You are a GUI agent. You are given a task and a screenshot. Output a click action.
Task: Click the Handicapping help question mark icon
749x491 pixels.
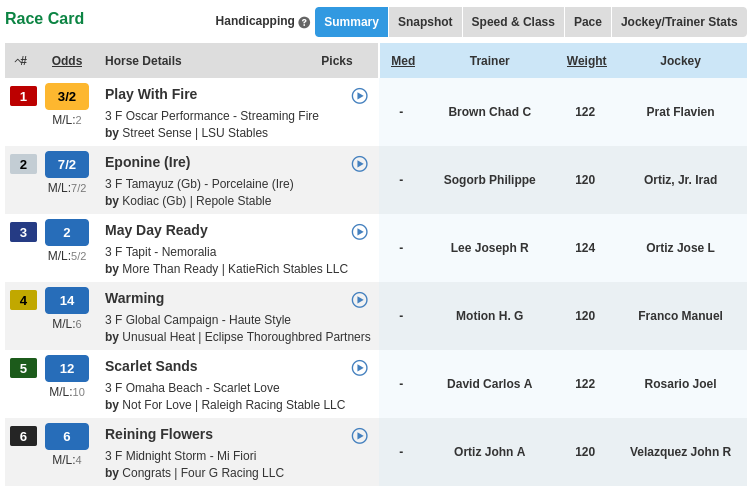(304, 22)
